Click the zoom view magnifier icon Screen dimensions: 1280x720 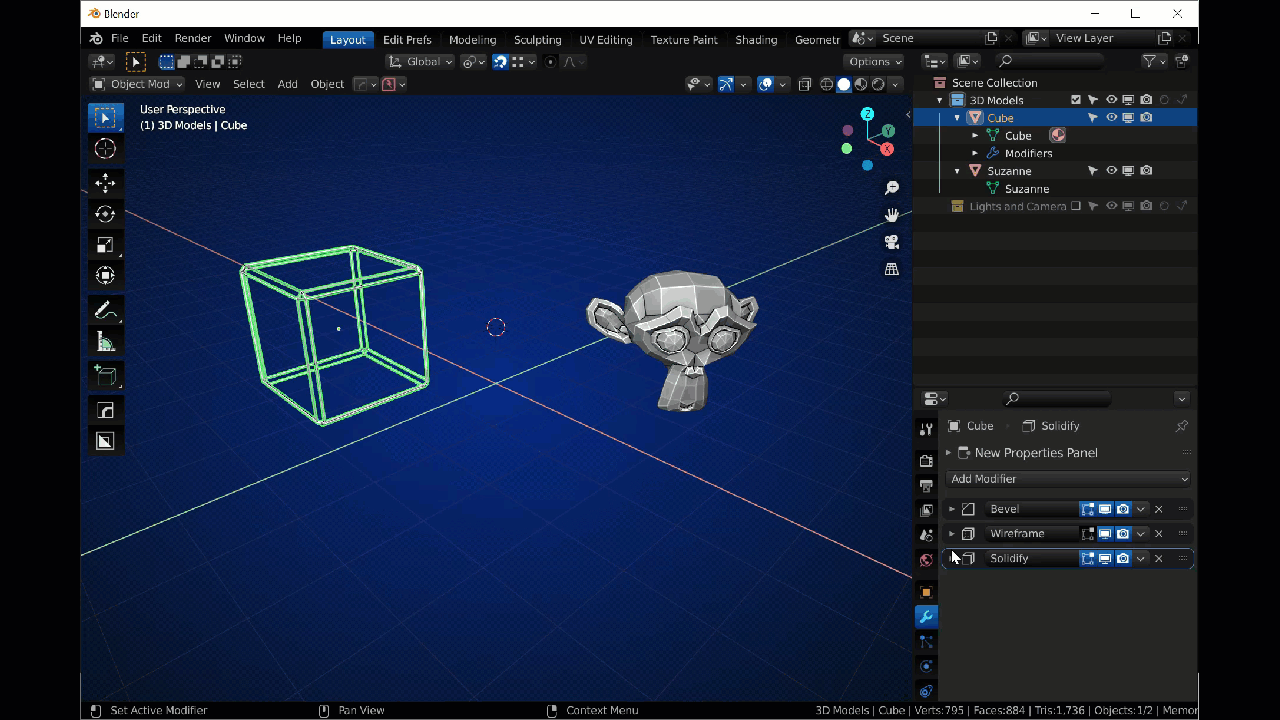pyautogui.click(x=892, y=188)
